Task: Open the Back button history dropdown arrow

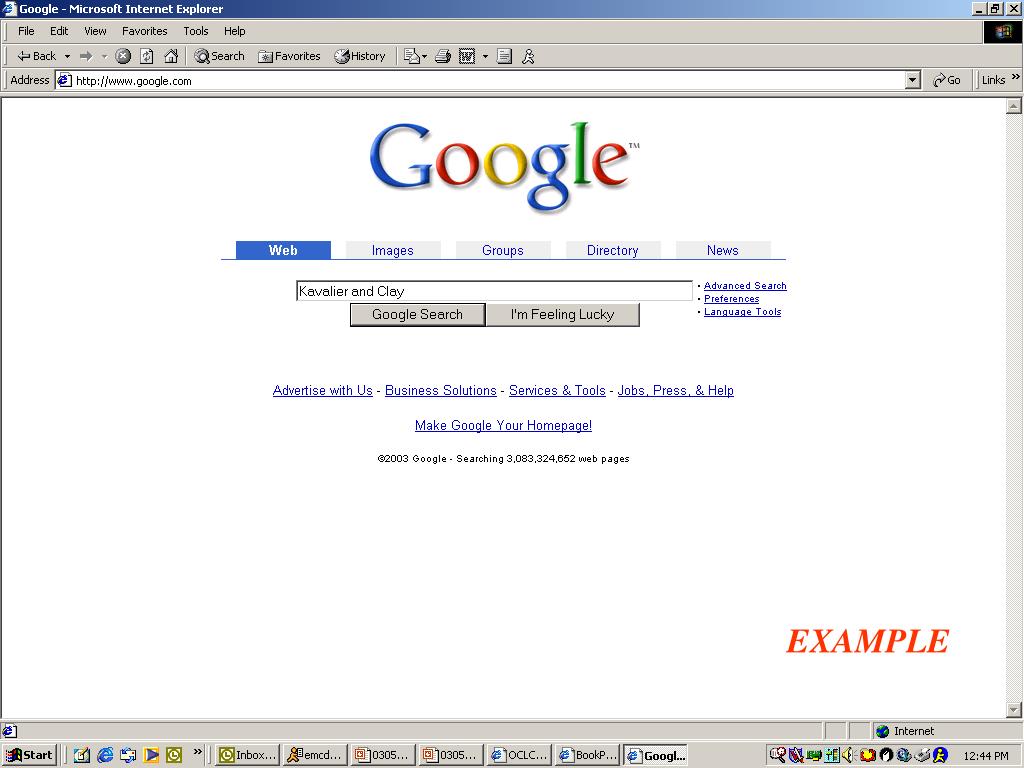Action: tap(67, 56)
